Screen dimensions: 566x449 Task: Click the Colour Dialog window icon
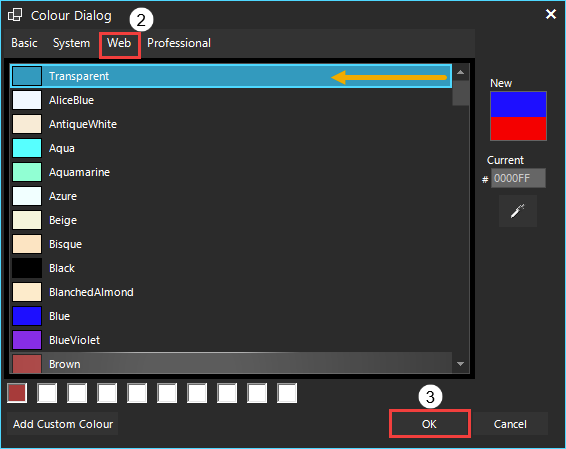coord(15,15)
